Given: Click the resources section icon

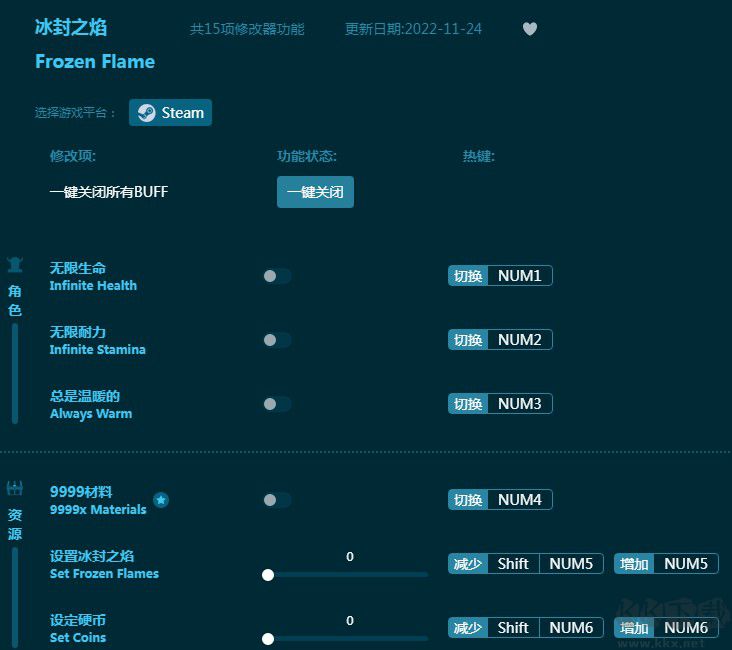Looking at the screenshot, I should [x=15, y=489].
